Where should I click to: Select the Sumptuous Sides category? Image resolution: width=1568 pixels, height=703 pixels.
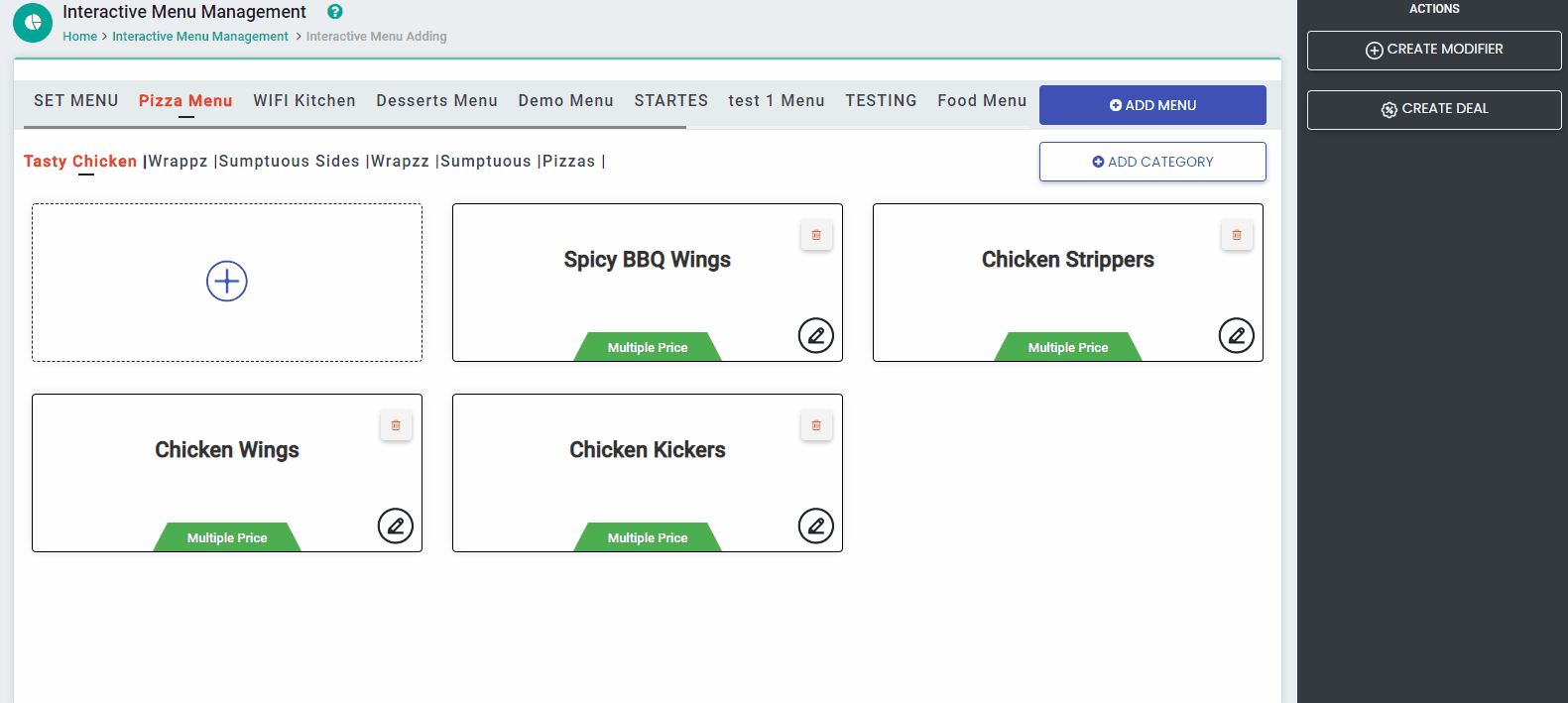coord(289,161)
